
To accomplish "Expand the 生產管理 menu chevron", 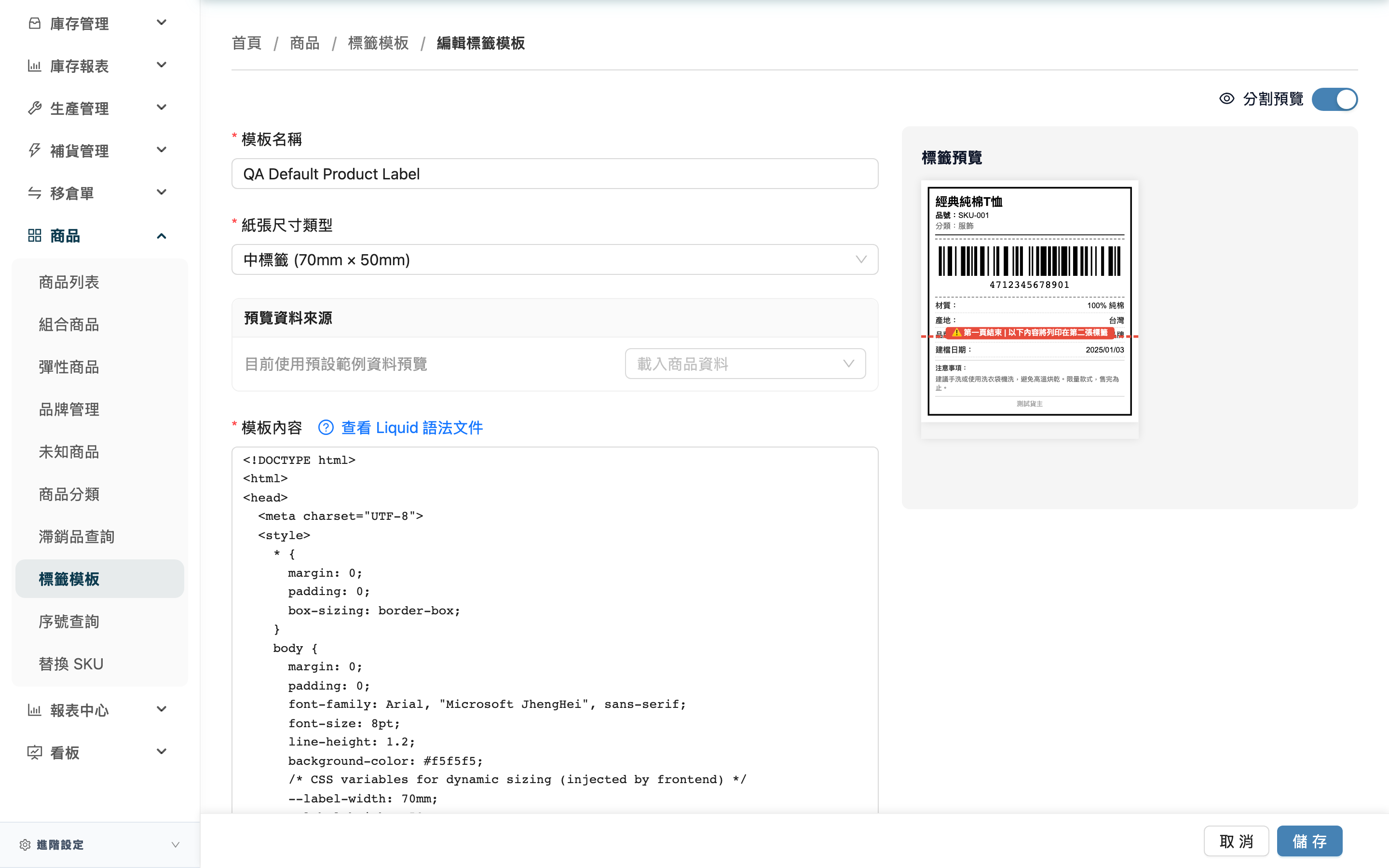I will [162, 108].
